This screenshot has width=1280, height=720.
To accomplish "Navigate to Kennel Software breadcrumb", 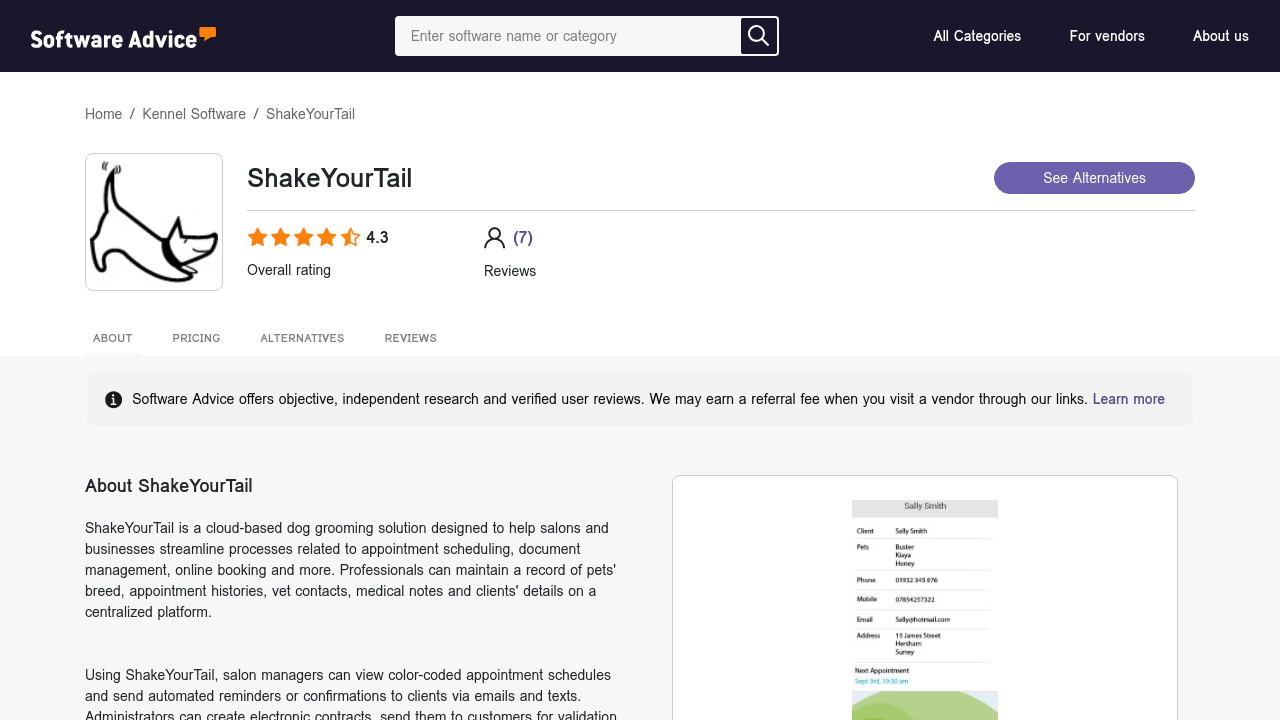I will tap(194, 114).
